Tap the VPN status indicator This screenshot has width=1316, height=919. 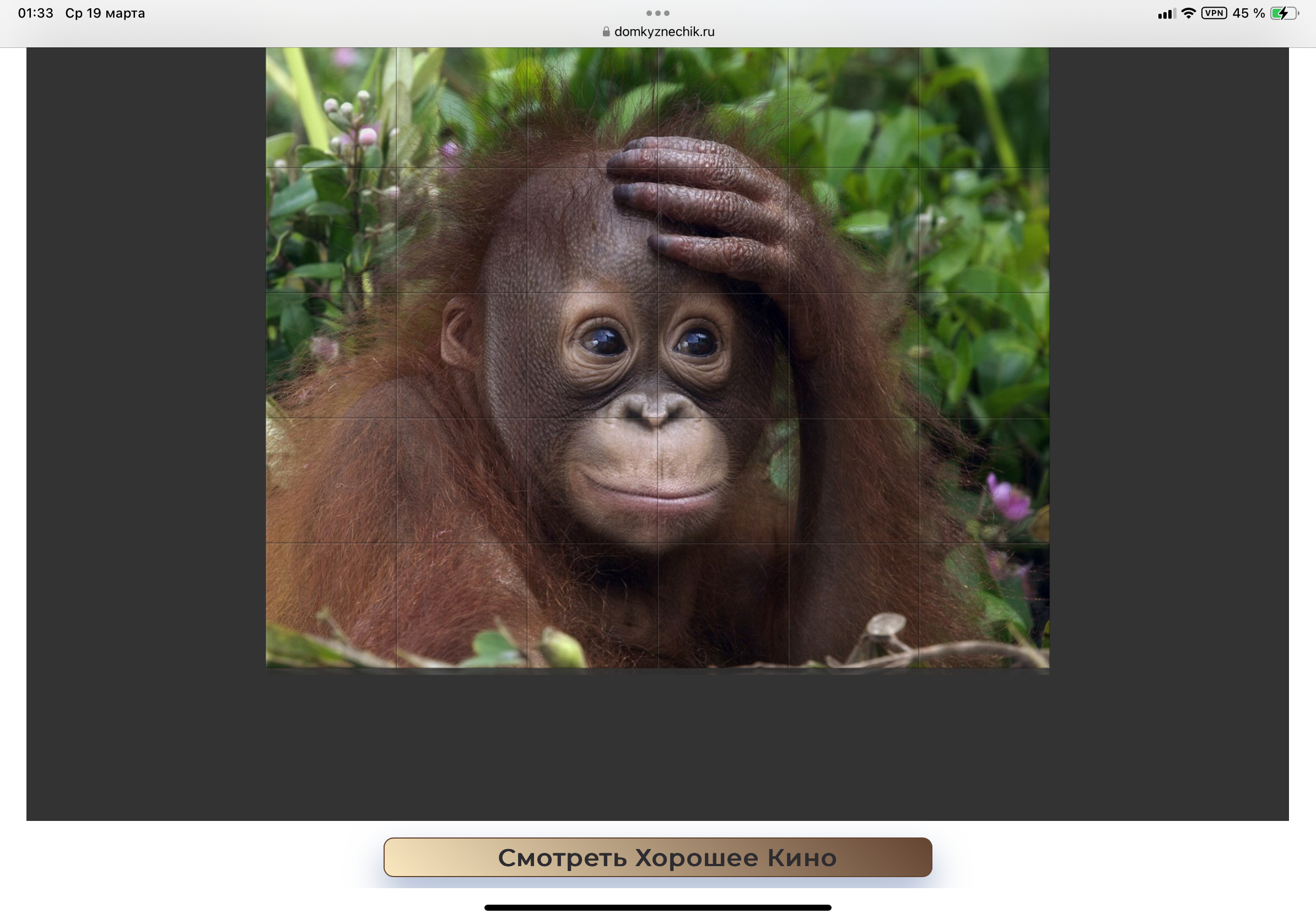click(1214, 13)
